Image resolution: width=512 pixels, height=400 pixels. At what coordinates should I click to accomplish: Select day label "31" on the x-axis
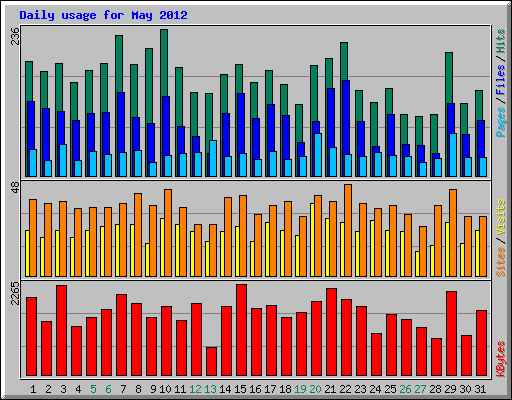tap(480, 389)
